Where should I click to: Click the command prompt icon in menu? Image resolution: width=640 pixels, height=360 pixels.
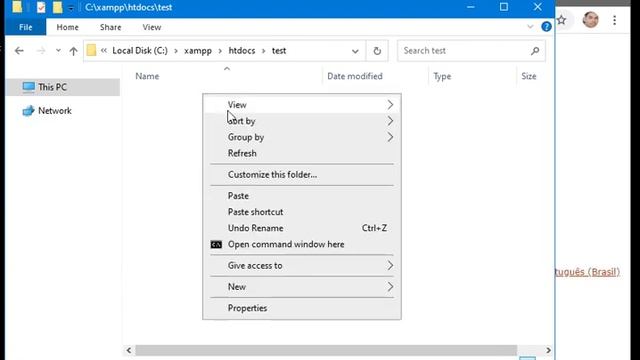click(216, 244)
